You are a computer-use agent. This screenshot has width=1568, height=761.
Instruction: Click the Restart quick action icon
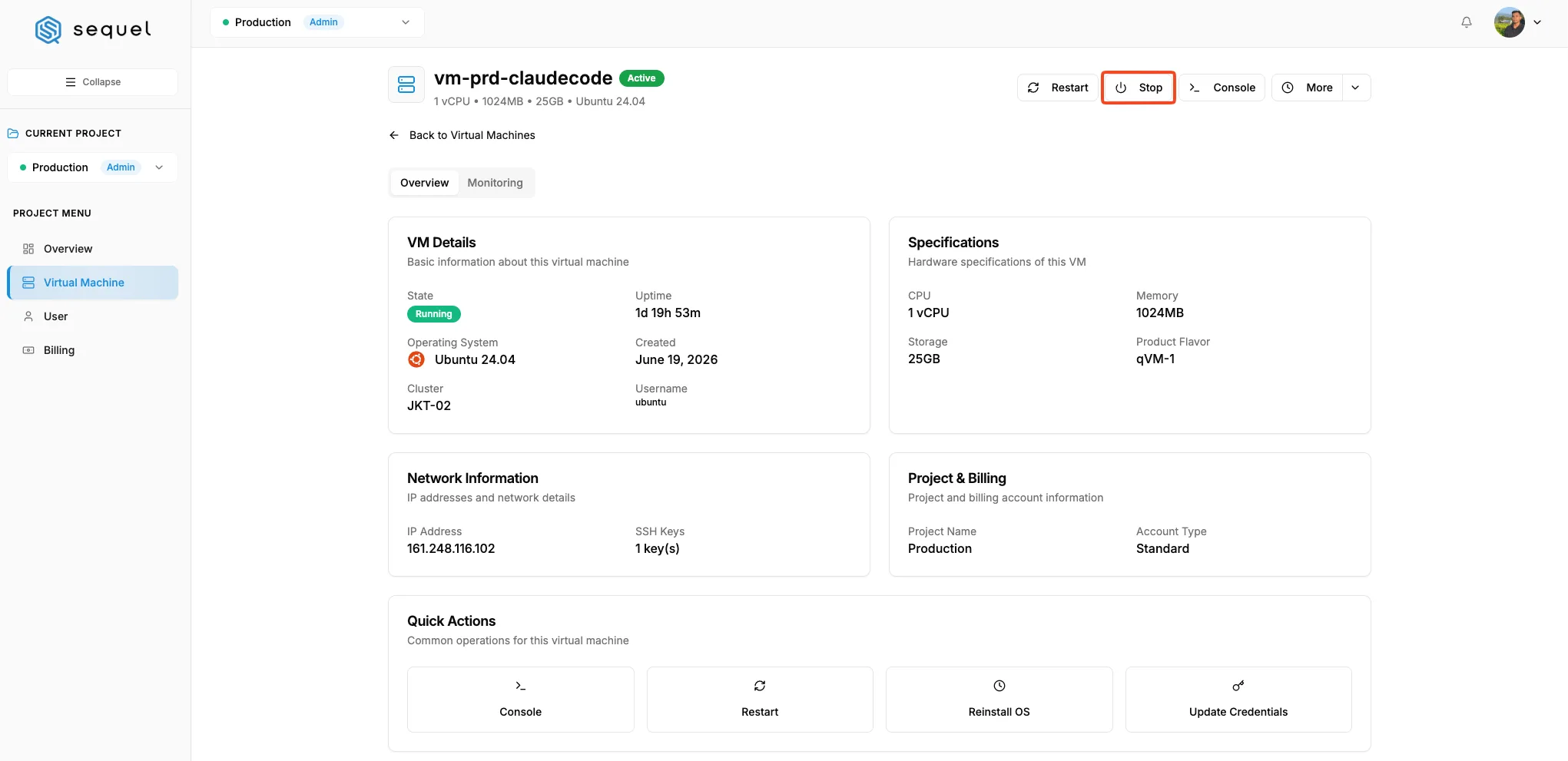click(760, 686)
